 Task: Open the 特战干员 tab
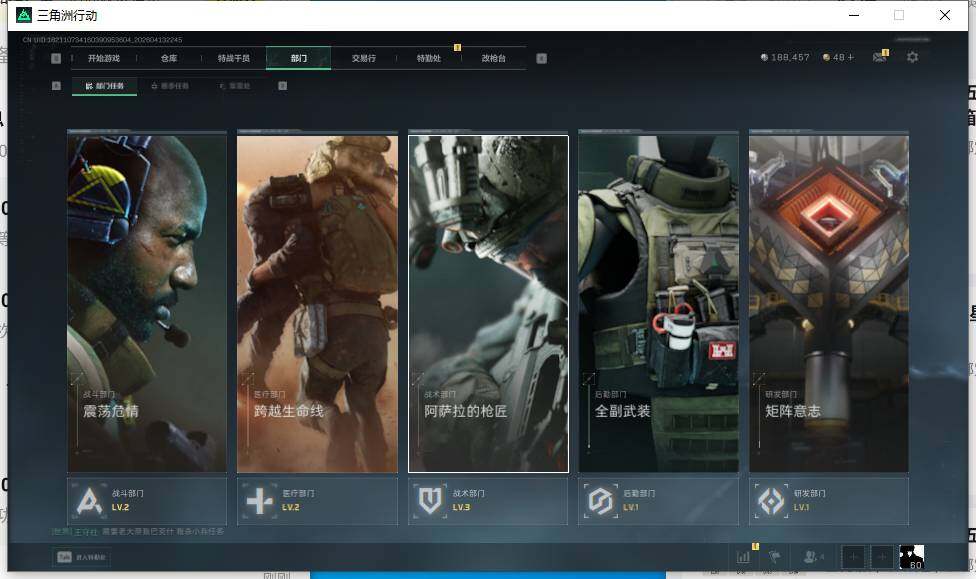coord(233,58)
